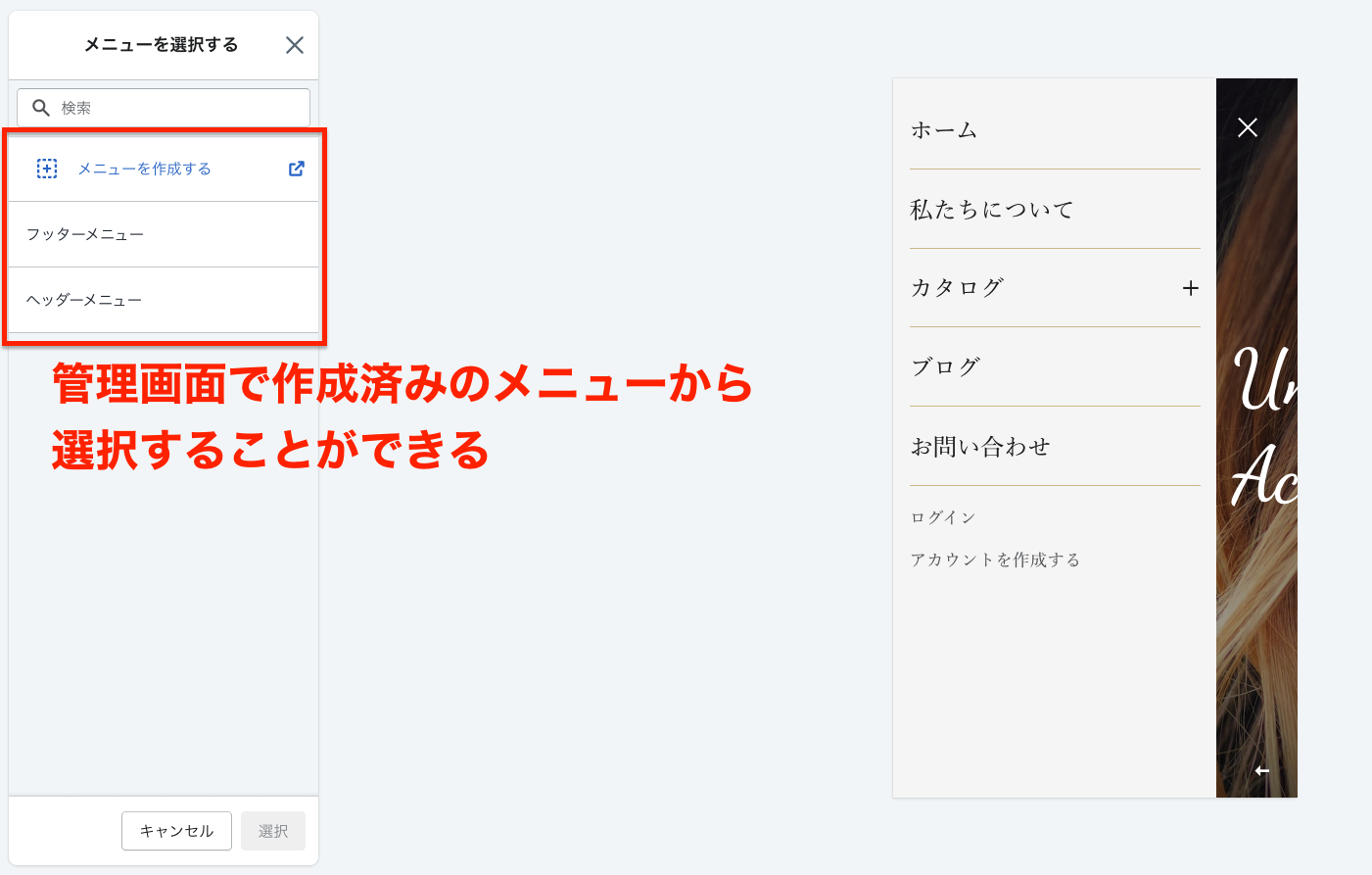The image size is (1372, 875).
Task: Open the メニューを作成する link
Action: [x=144, y=169]
